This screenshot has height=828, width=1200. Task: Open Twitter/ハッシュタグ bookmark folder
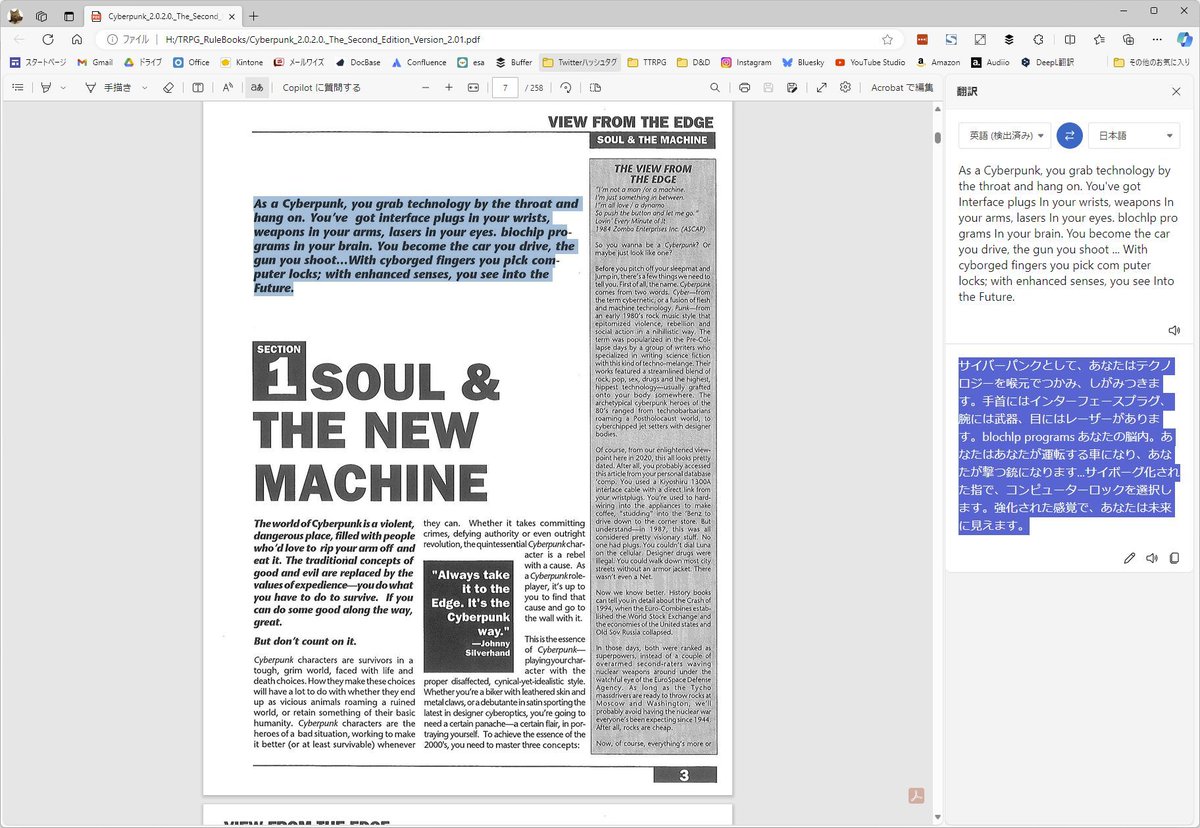pyautogui.click(x=580, y=62)
